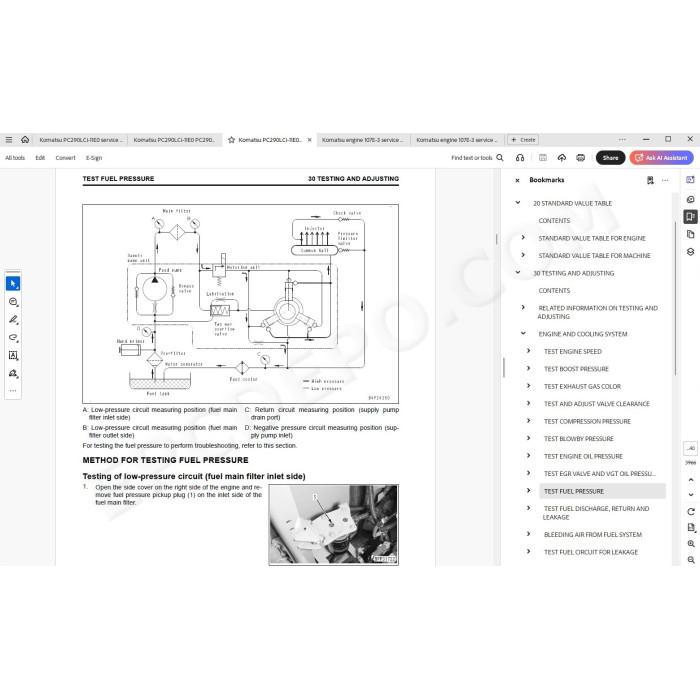Expand TEST BOOST PRESSURE bookmark
The width and height of the screenshot is (700, 700).
coord(529,368)
